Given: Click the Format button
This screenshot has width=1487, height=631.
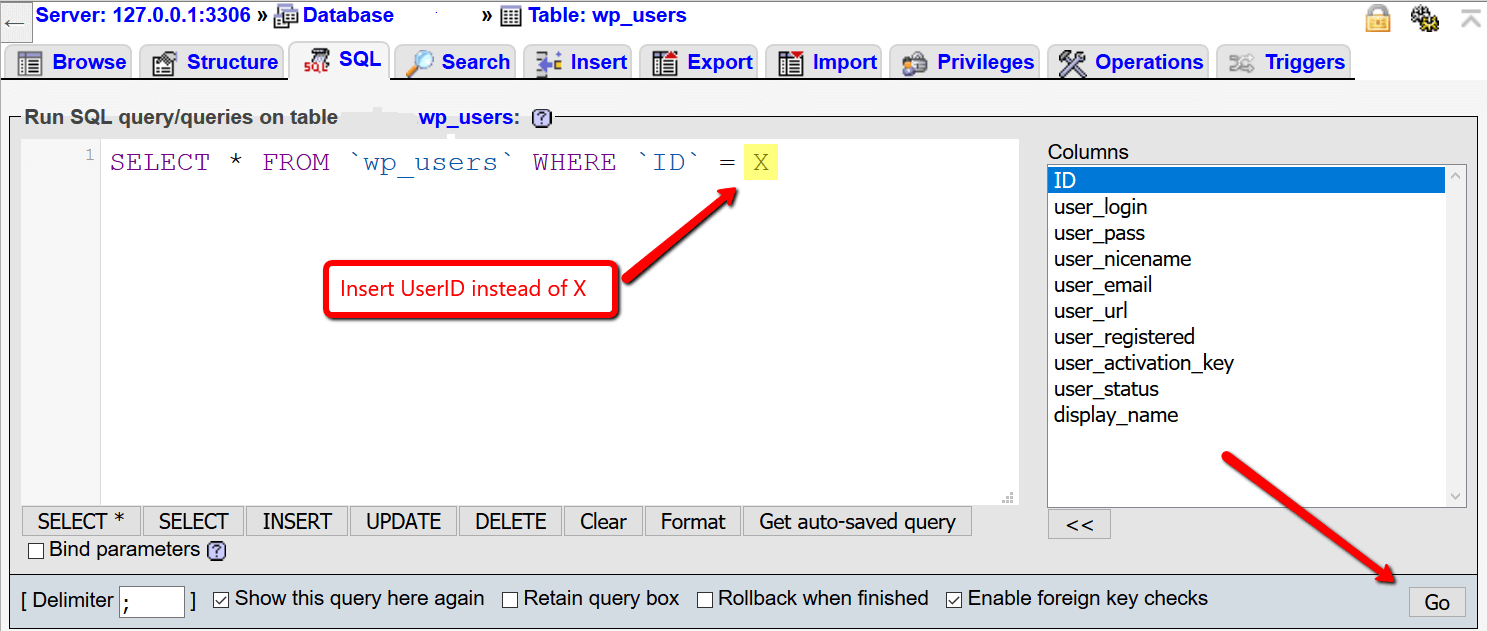Looking at the screenshot, I should point(692,521).
